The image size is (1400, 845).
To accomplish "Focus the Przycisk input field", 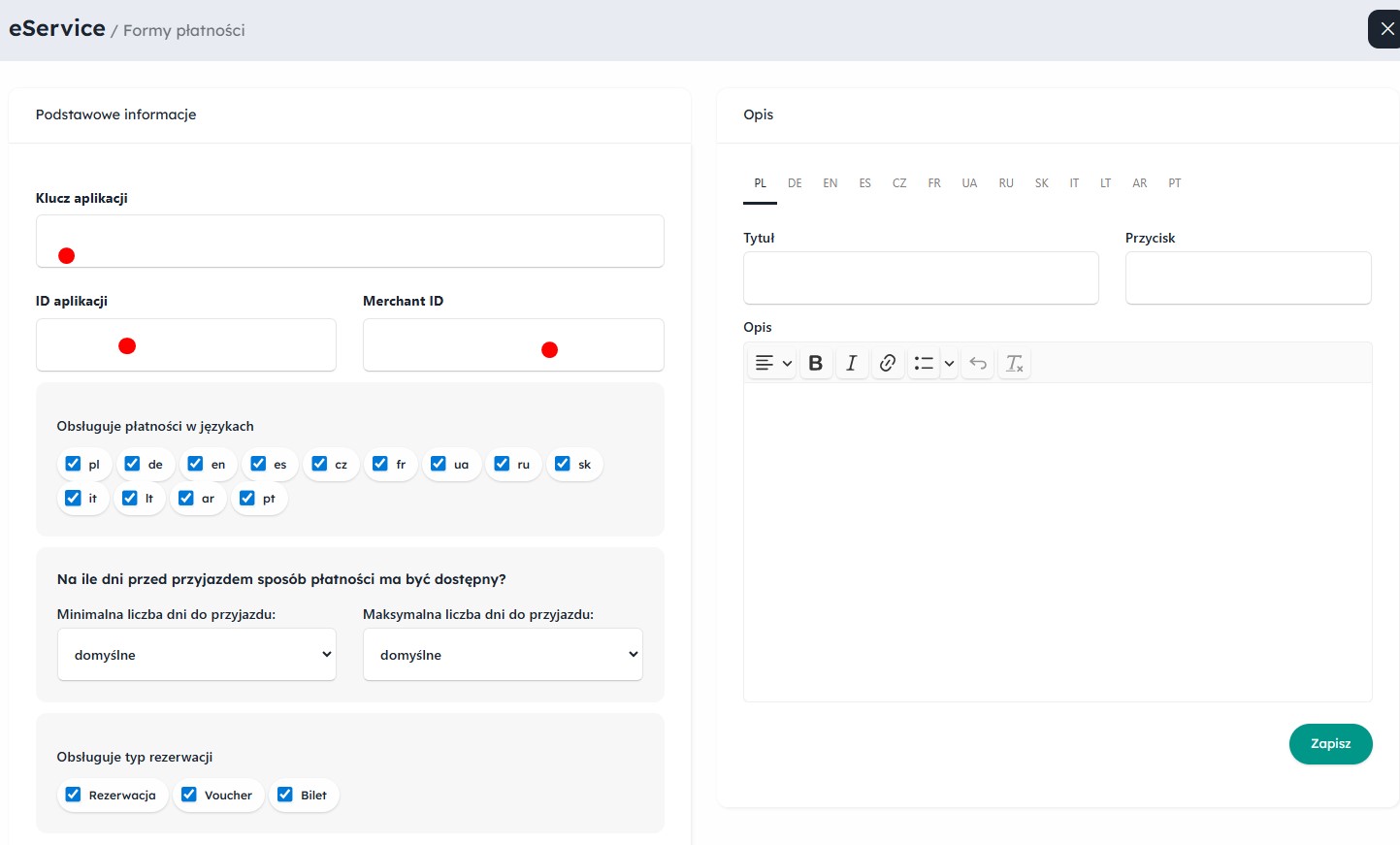I will (x=1249, y=277).
